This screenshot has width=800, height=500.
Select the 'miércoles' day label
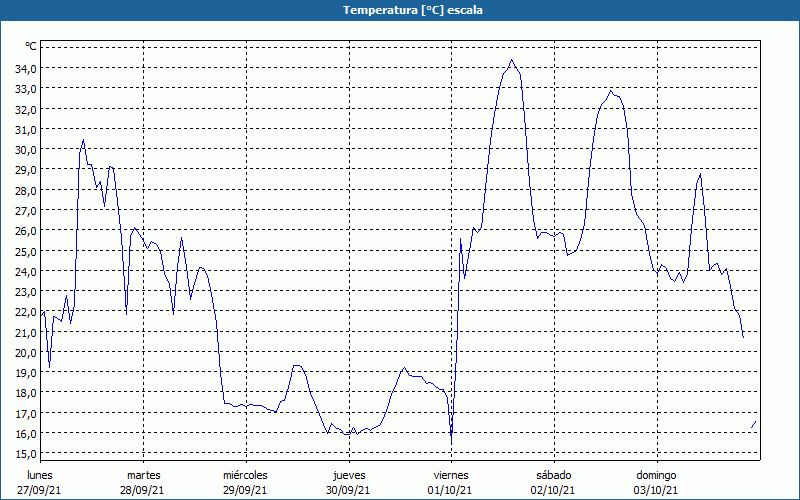pos(245,475)
